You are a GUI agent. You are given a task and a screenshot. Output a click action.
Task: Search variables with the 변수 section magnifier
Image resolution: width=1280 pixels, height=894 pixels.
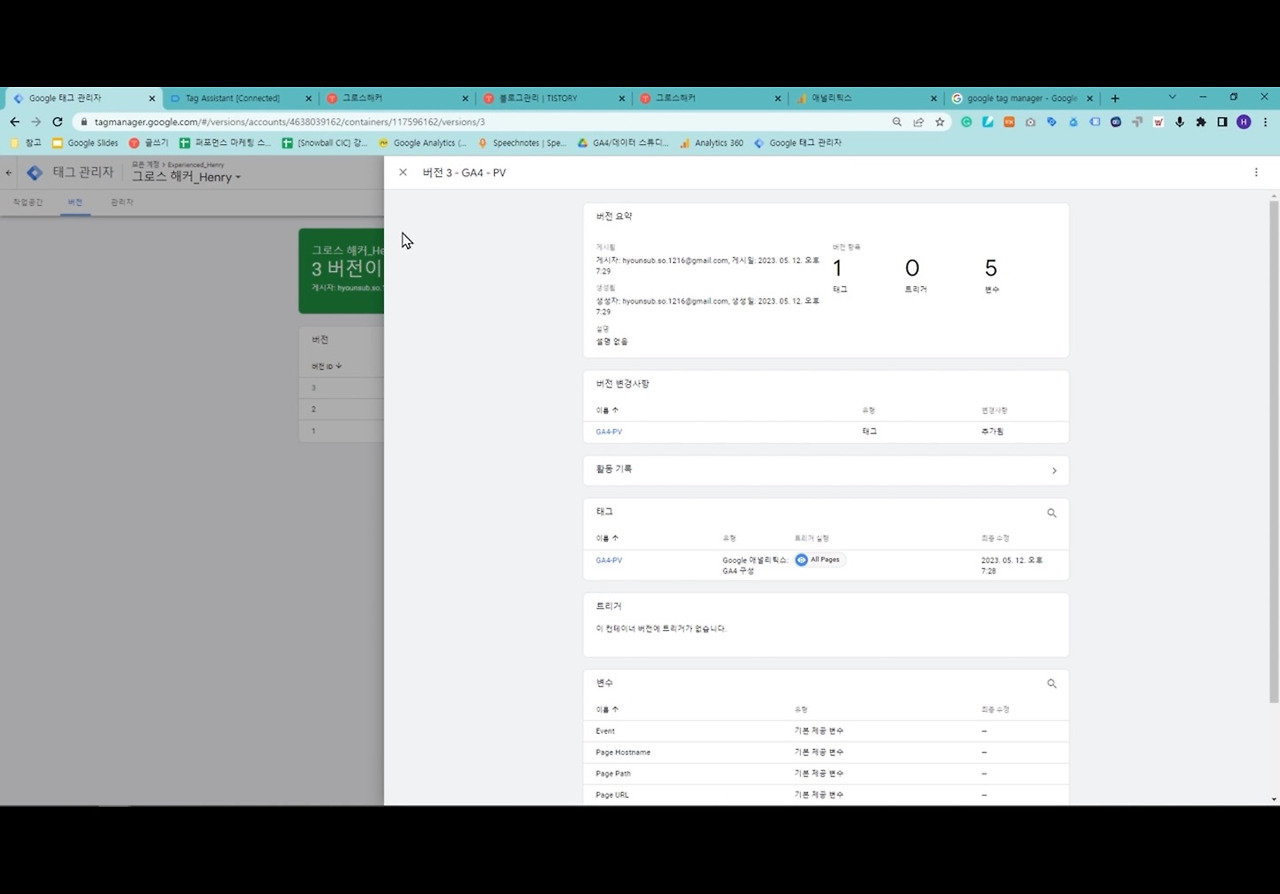click(x=1052, y=683)
